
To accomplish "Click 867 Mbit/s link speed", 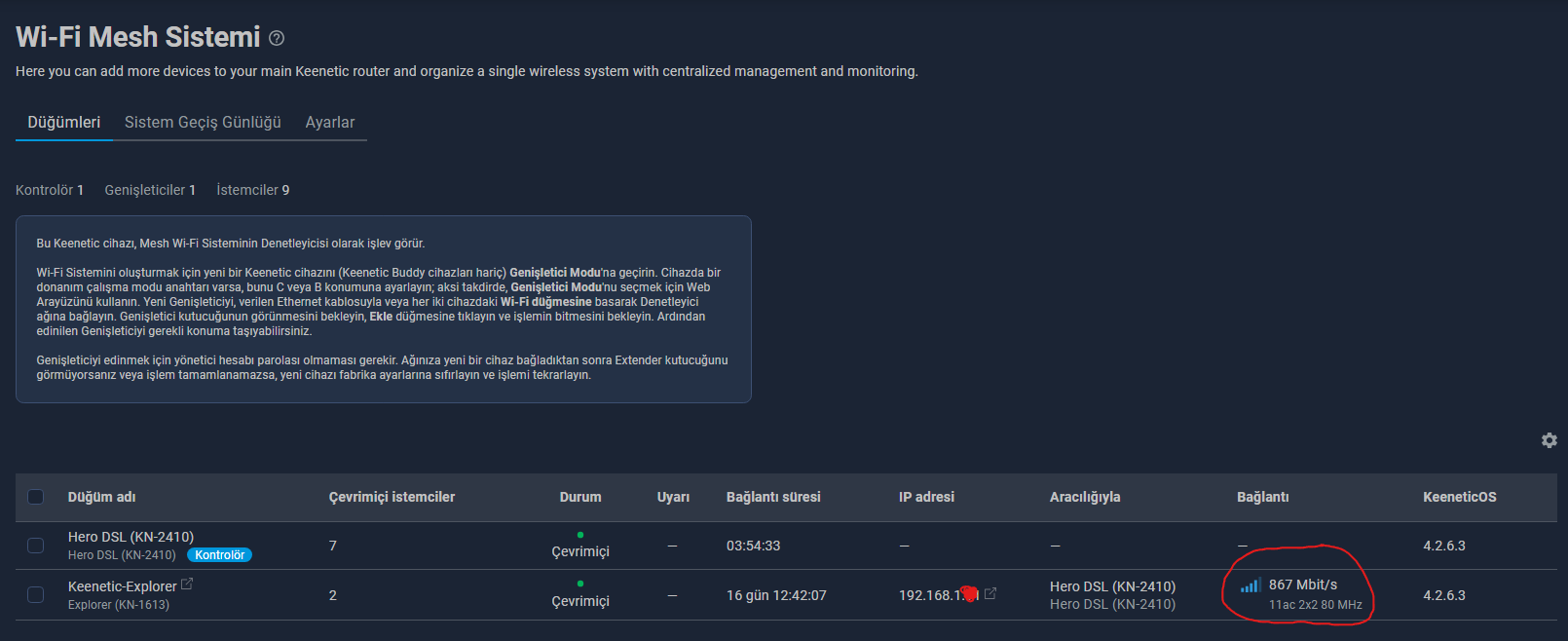I will [1303, 584].
